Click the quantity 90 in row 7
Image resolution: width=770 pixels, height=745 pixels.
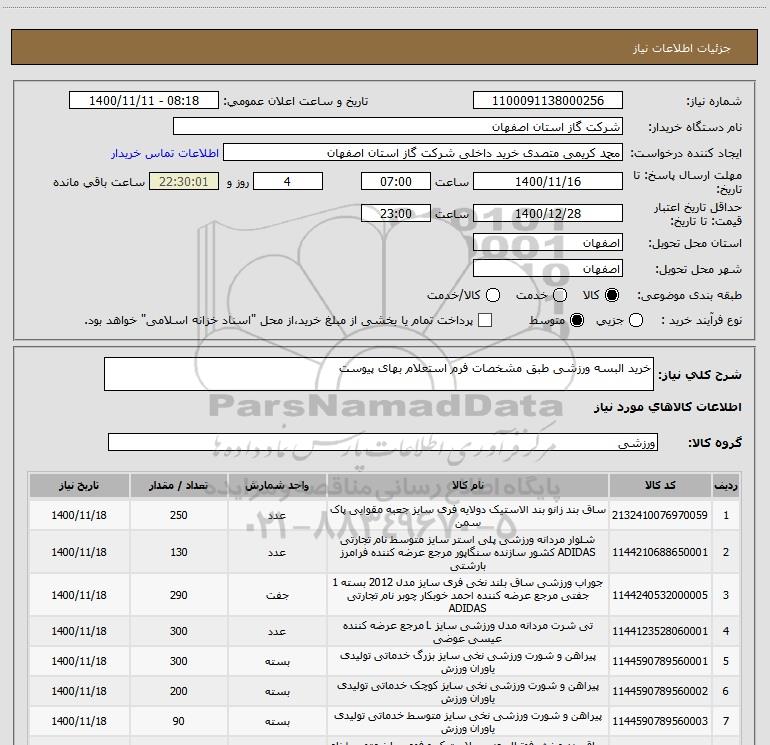[x=178, y=721]
